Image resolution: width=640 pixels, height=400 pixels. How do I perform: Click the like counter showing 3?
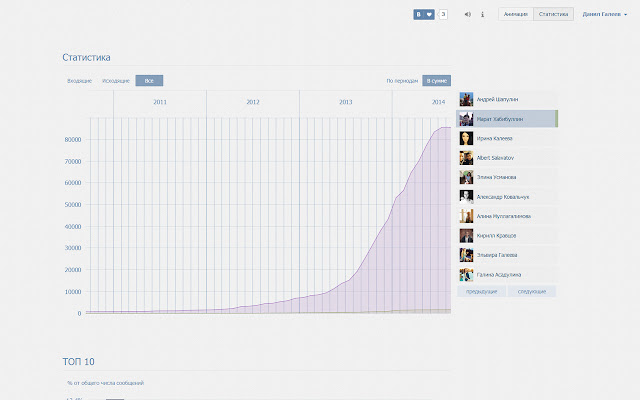click(x=443, y=14)
